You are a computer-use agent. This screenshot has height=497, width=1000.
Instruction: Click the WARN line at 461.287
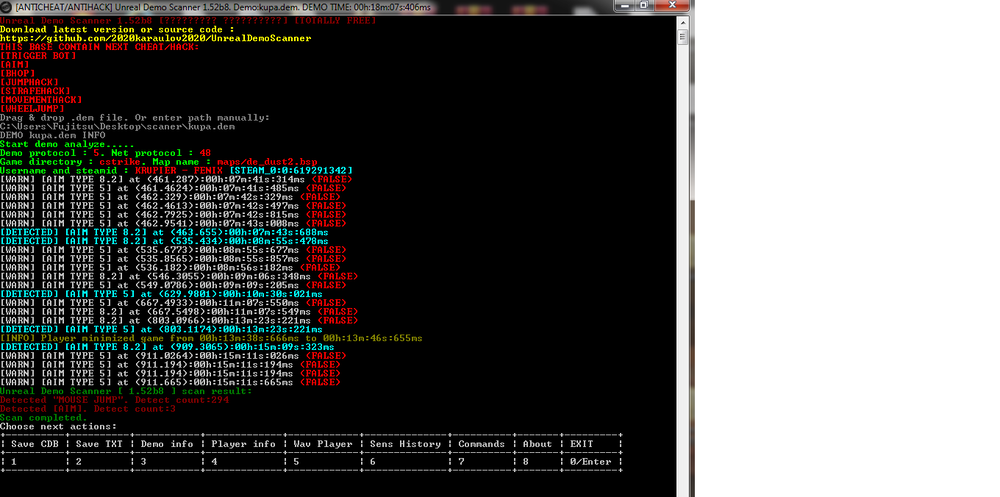176,180
